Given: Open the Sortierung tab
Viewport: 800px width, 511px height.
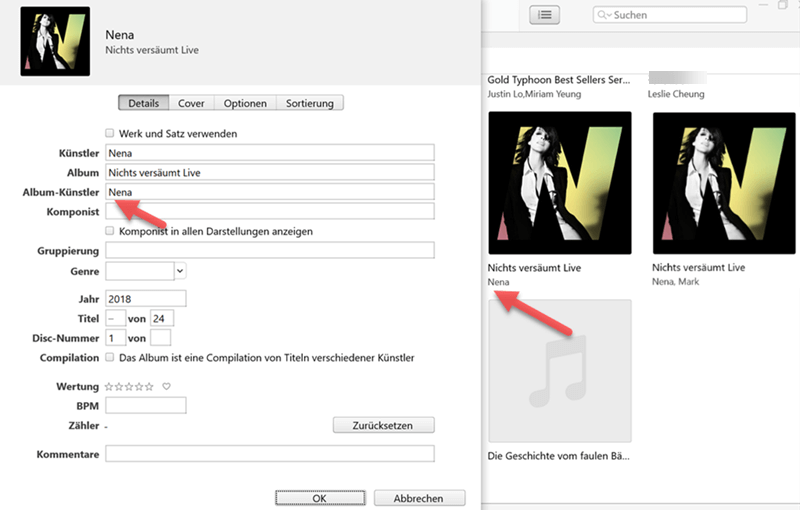Looking at the screenshot, I should coord(310,103).
